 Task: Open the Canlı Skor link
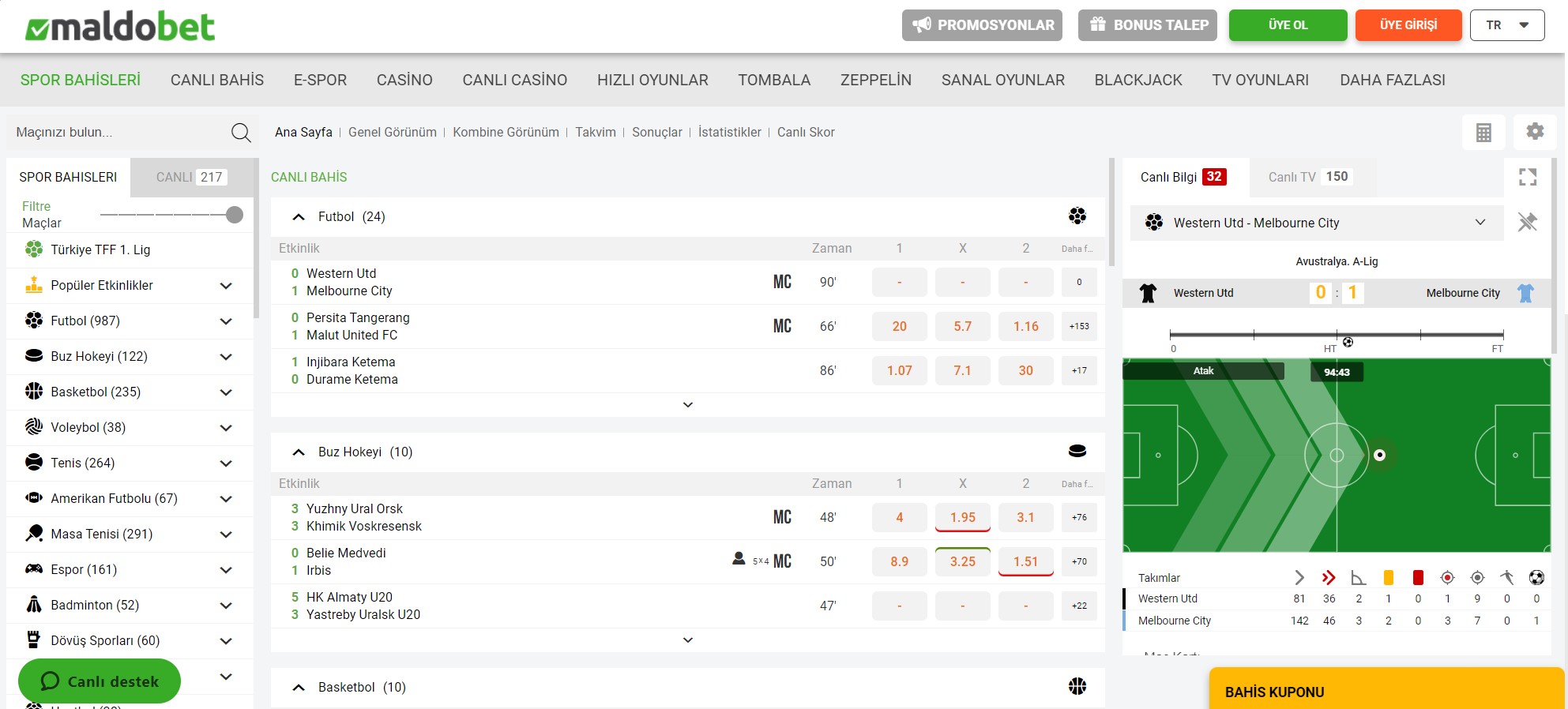(806, 132)
